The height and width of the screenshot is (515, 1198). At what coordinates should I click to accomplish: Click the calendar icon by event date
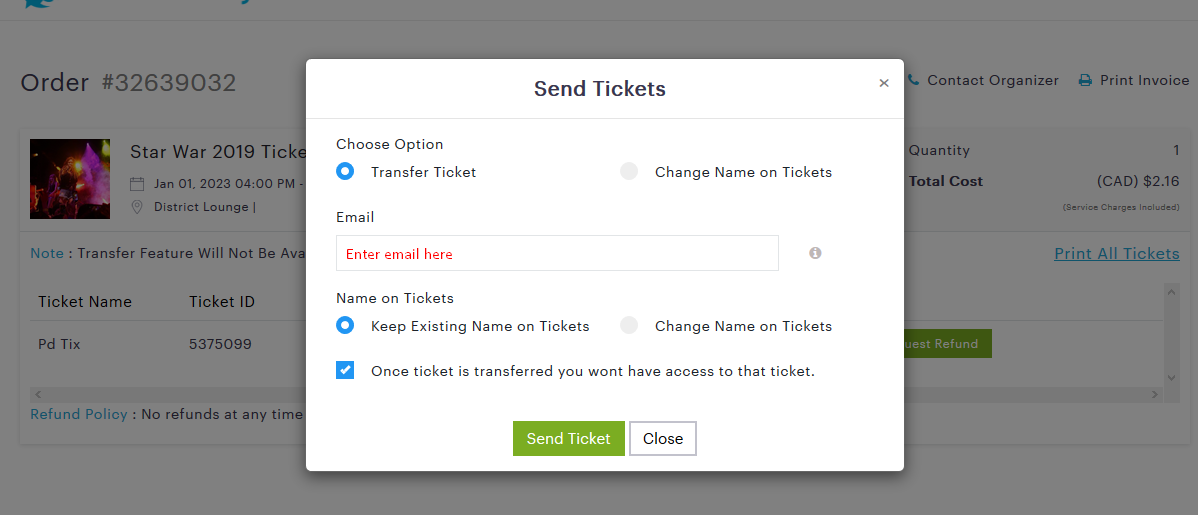pos(137,184)
